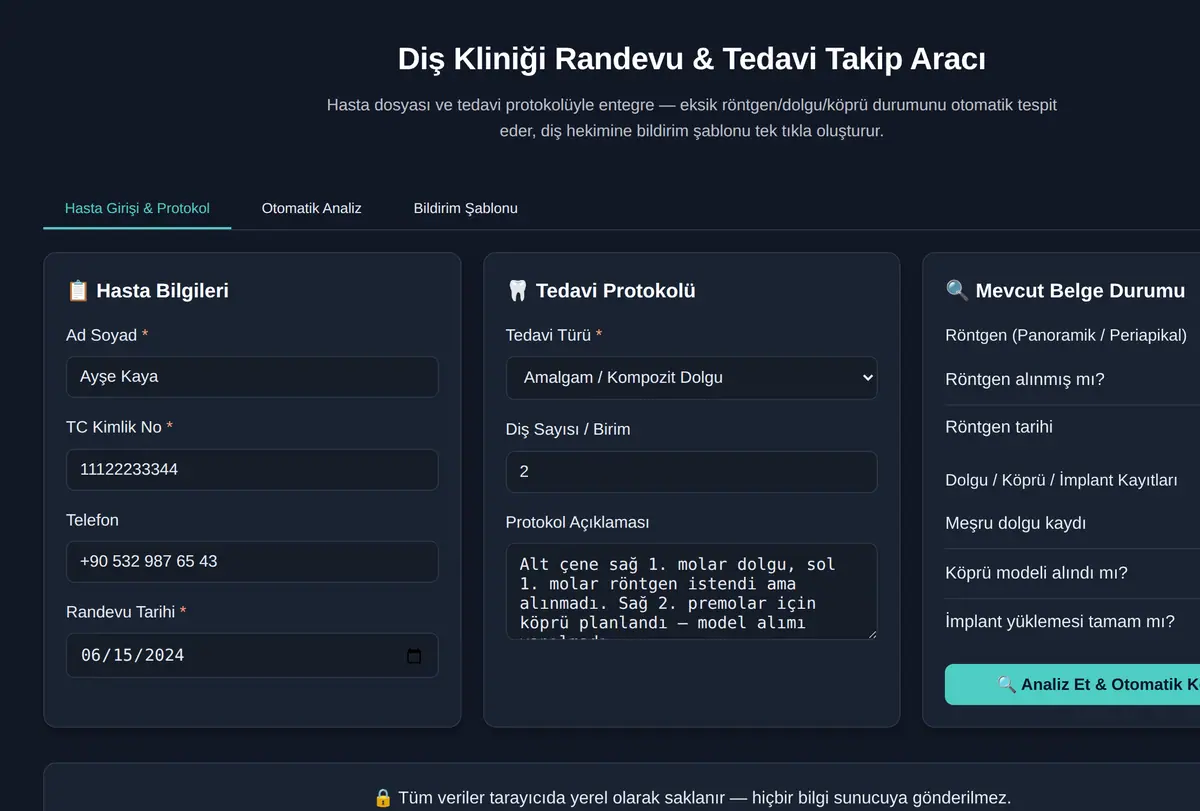Image resolution: width=1200 pixels, height=811 pixels.
Task: Click the page title 'Diş Kliniği Randevu & Tedavi Takip Aracı'
Action: 691,59
